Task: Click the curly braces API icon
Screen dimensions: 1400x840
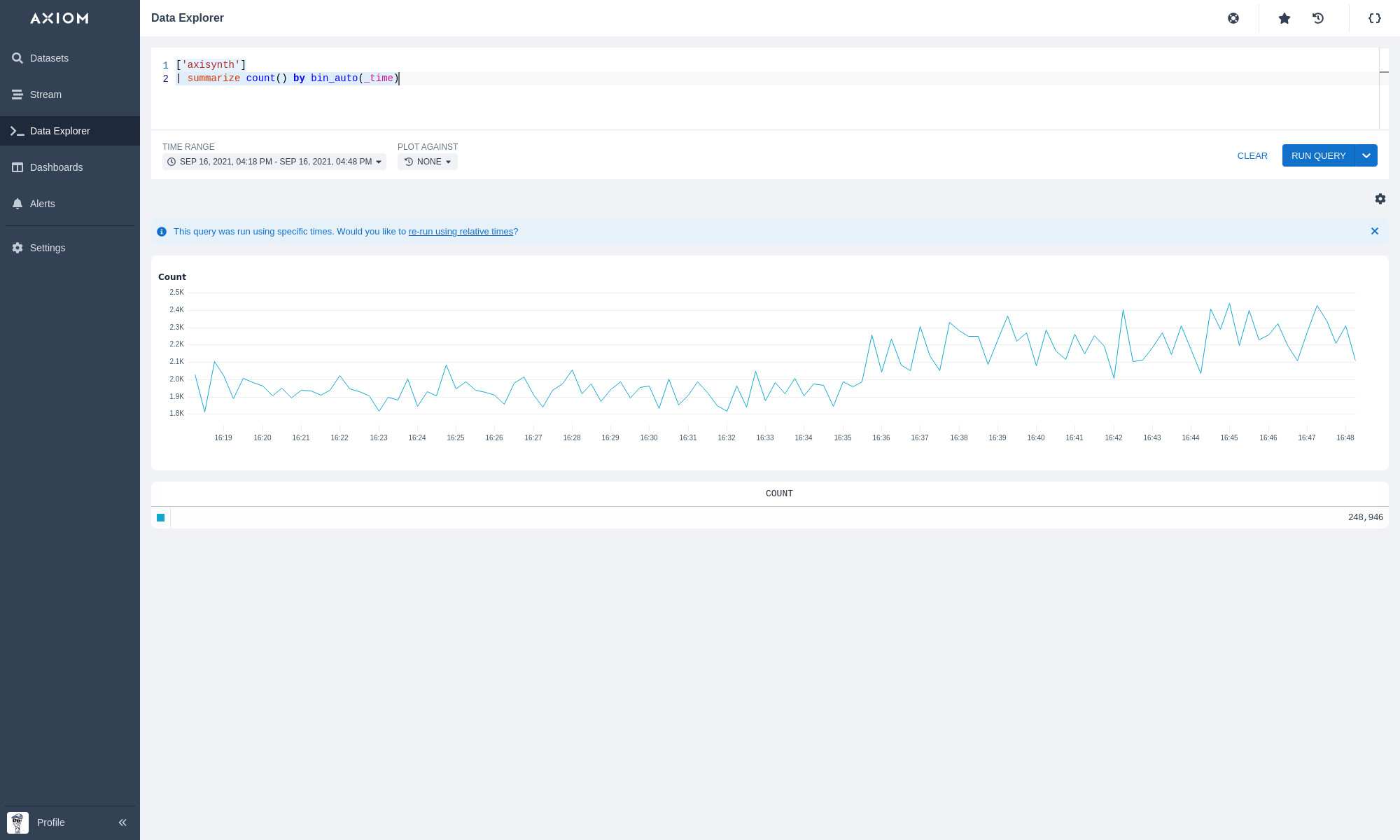Action: click(1375, 18)
